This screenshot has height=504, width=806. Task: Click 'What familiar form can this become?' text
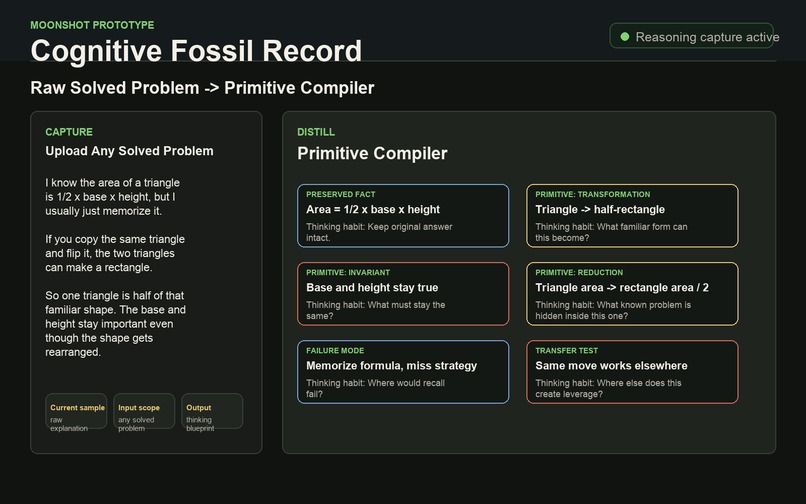pos(611,232)
